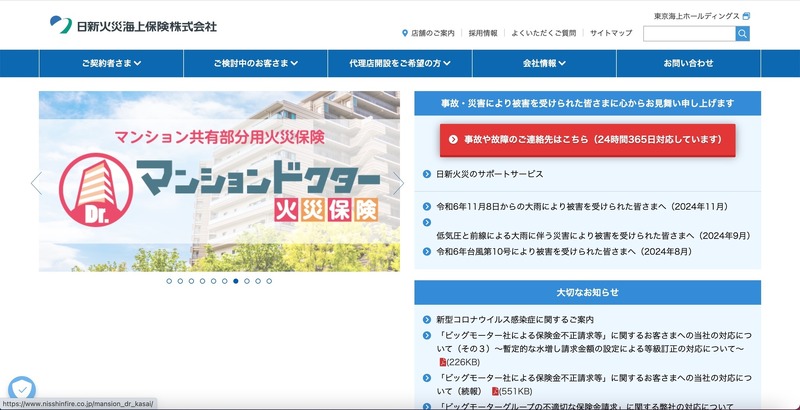
Task: Click the search magnifier icon button
Action: coord(742,34)
